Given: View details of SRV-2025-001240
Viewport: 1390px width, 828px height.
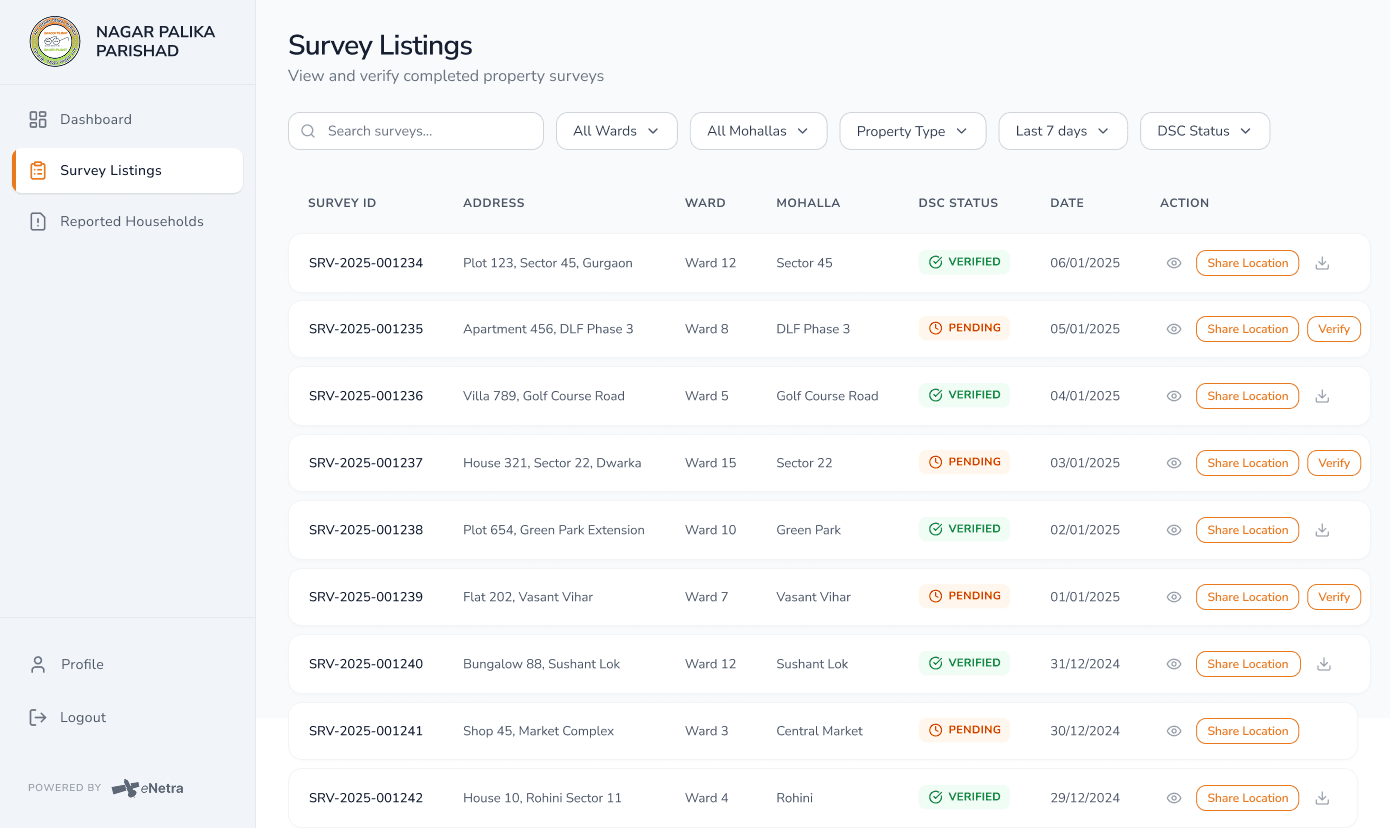Looking at the screenshot, I should [x=1174, y=664].
